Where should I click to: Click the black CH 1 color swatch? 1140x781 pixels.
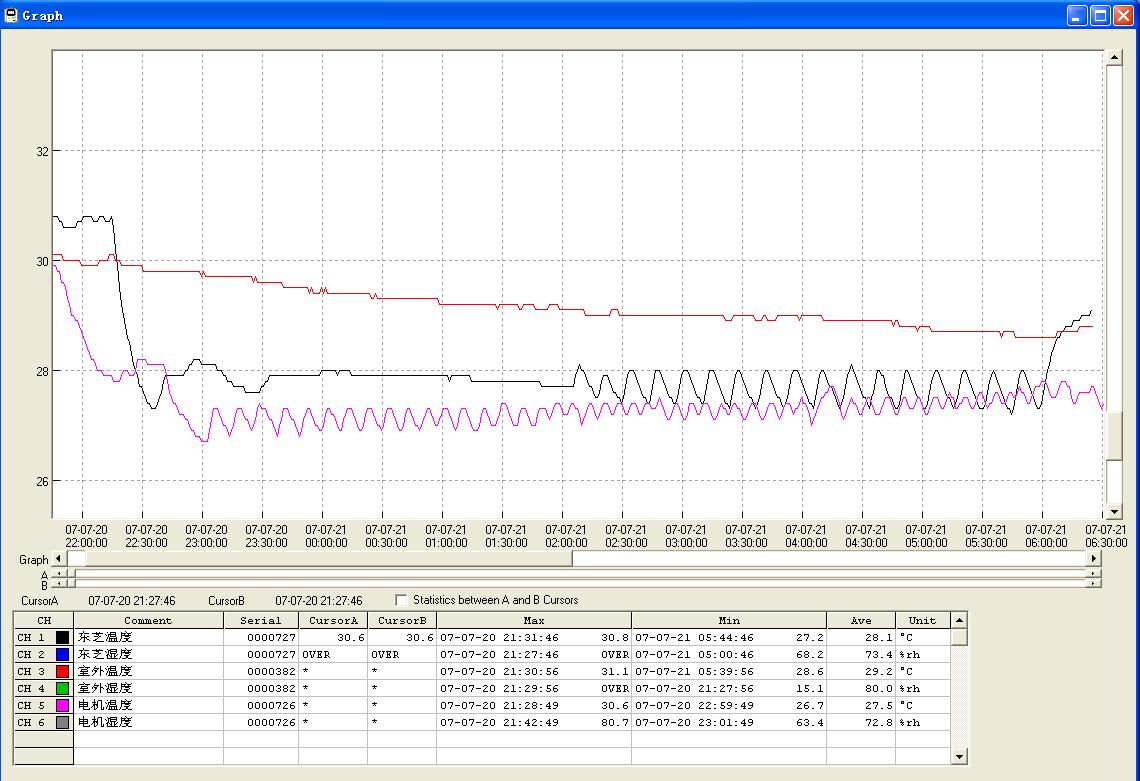click(x=62, y=637)
